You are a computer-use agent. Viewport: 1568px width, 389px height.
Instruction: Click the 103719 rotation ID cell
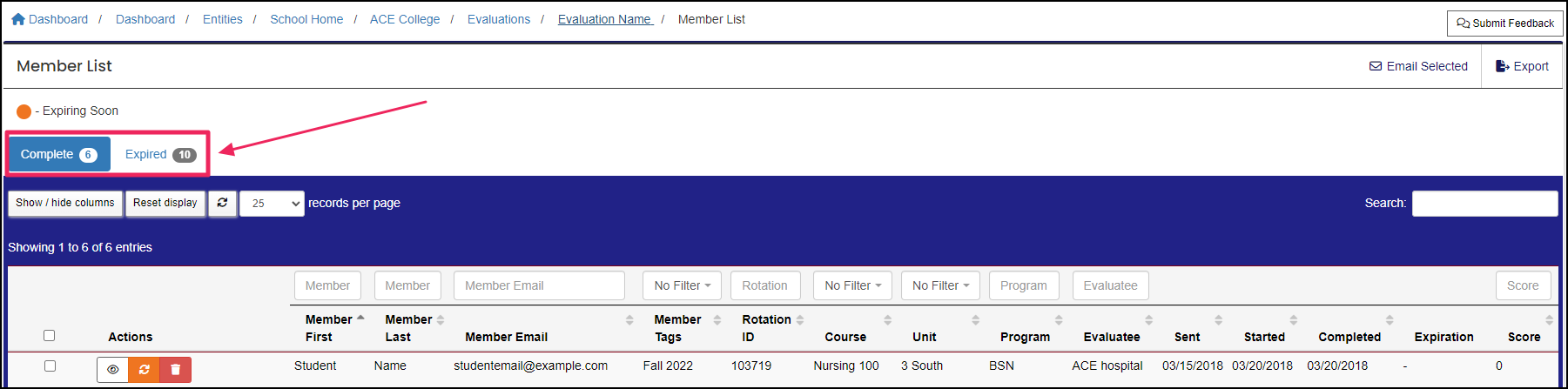click(751, 366)
